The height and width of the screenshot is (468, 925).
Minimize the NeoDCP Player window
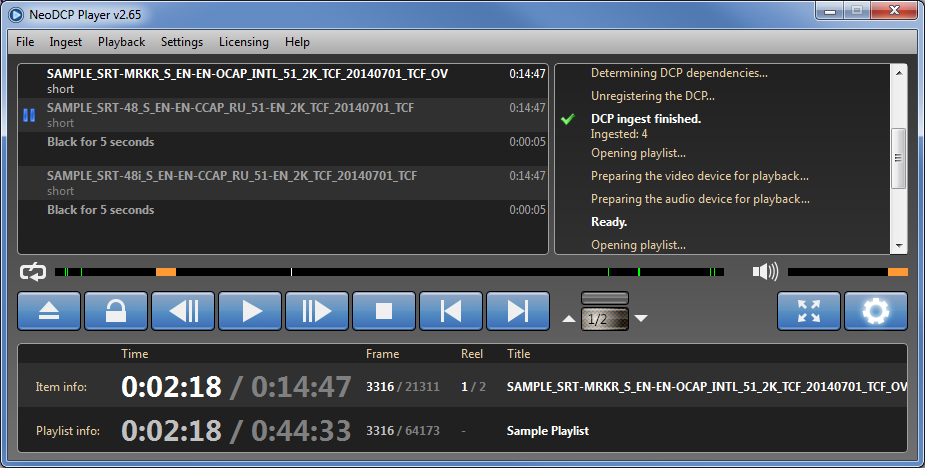click(x=829, y=11)
